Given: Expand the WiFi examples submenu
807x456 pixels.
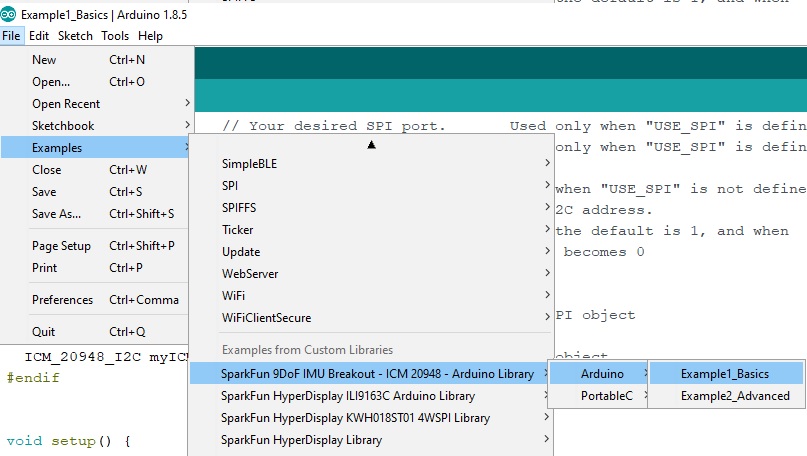Looking at the screenshot, I should tap(371, 296).
